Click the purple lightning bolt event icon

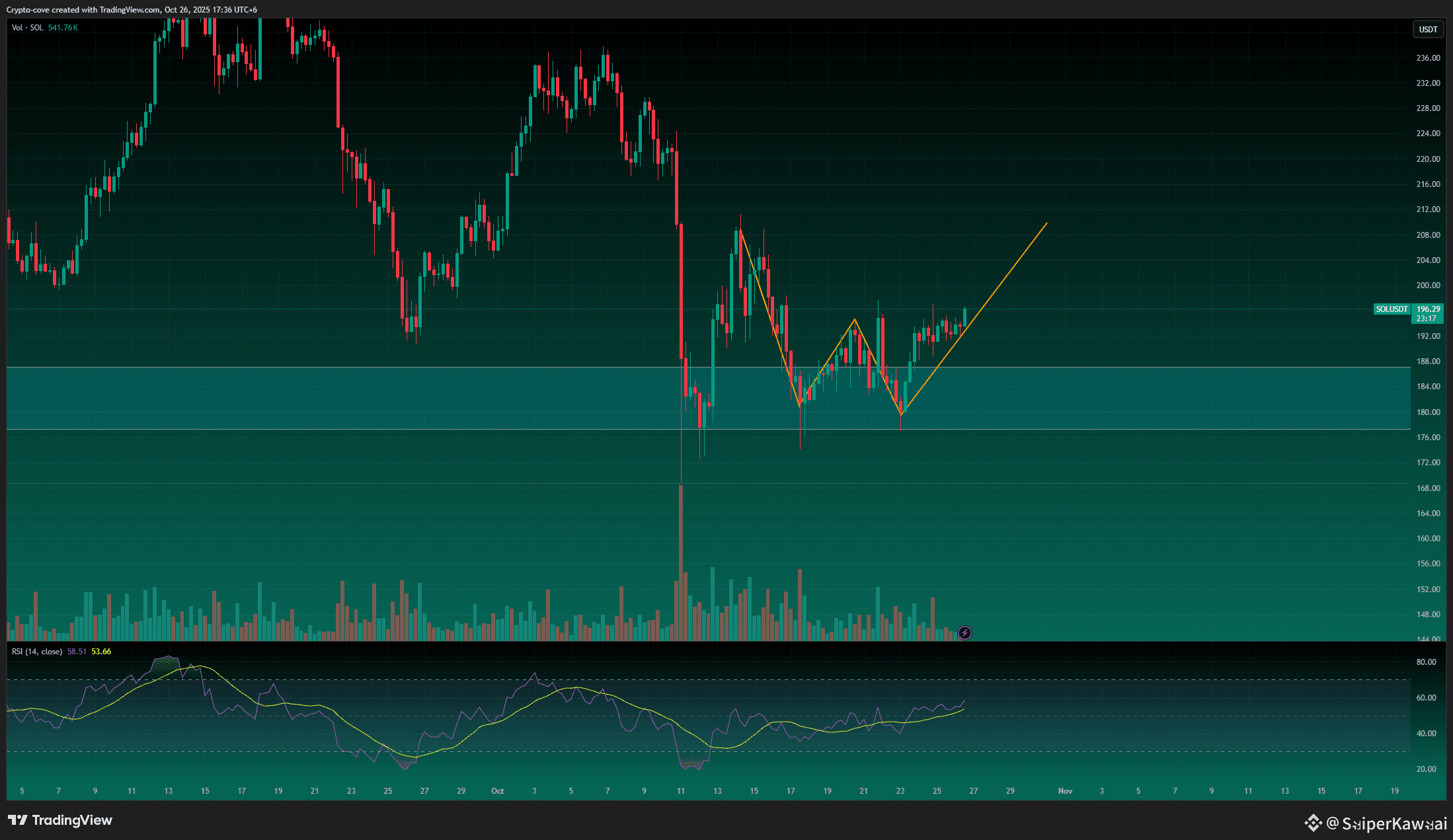pyautogui.click(x=964, y=633)
